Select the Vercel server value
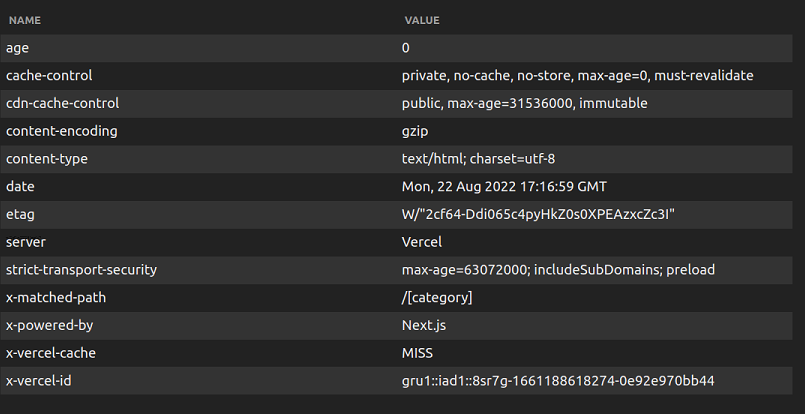 point(421,242)
